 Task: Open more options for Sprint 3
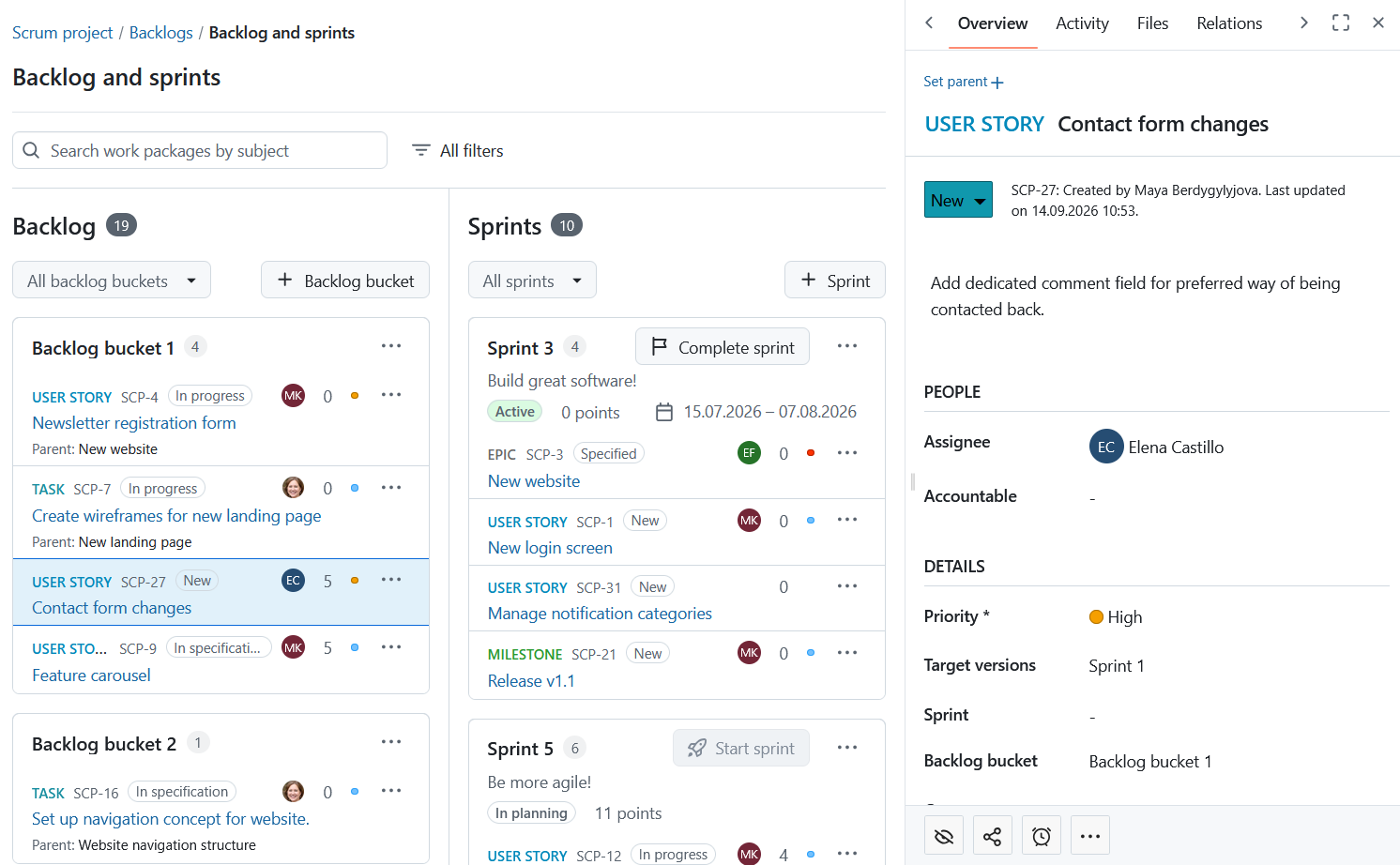(847, 346)
